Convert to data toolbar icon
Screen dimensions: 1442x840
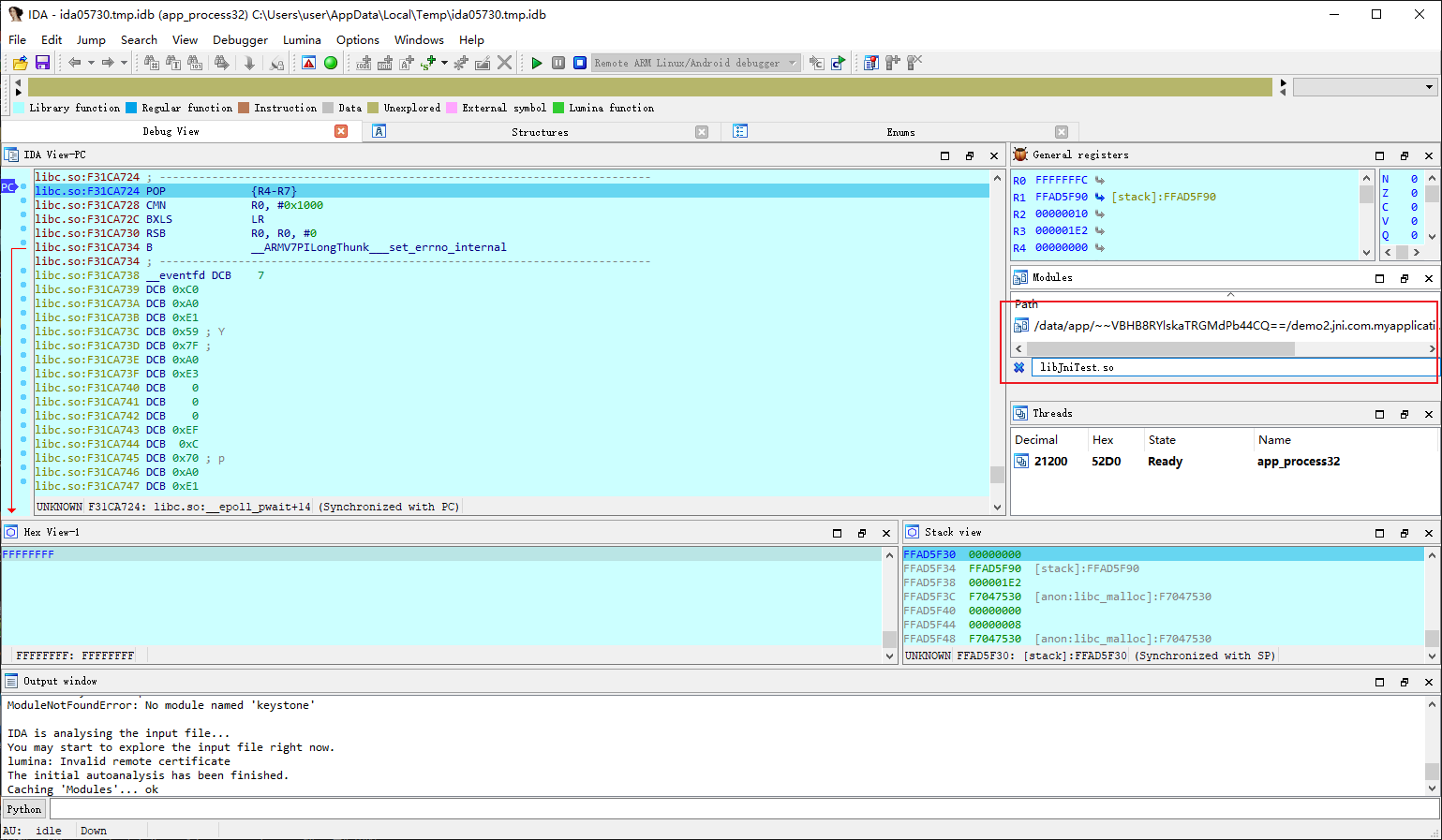coord(385,63)
